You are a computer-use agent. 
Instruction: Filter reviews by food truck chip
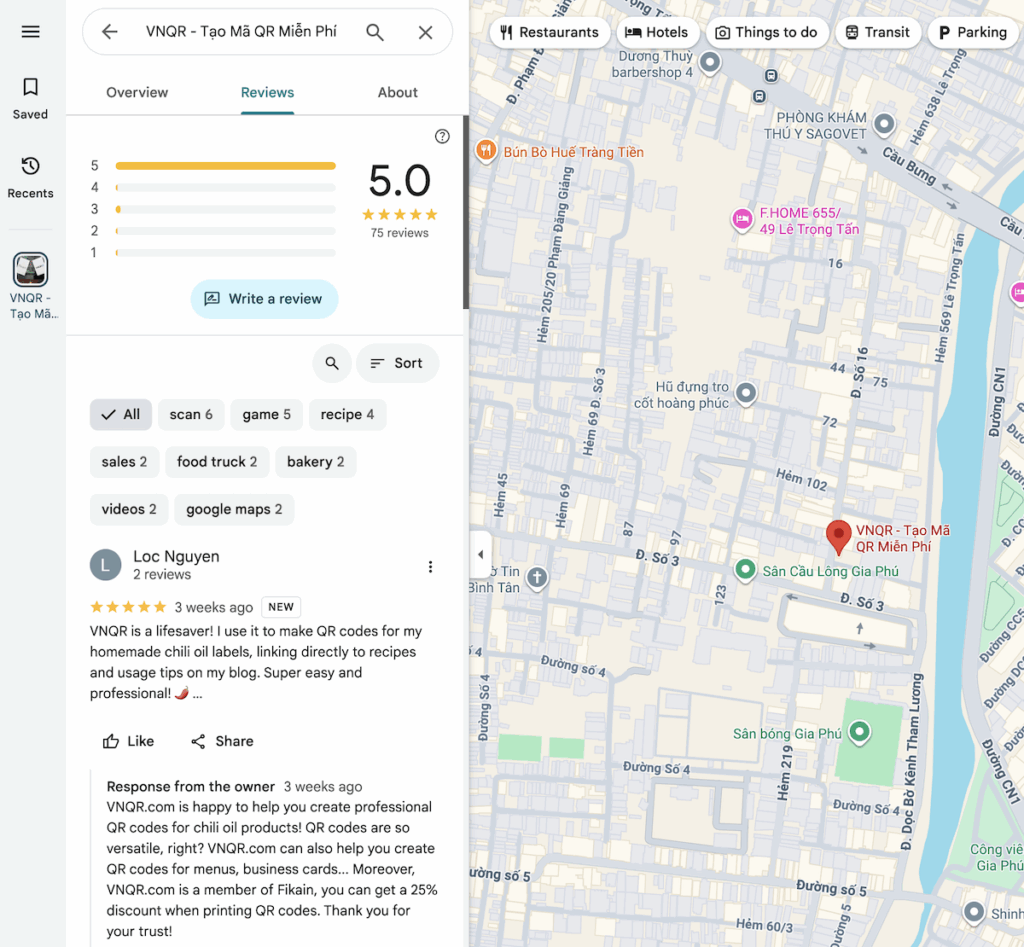click(217, 462)
